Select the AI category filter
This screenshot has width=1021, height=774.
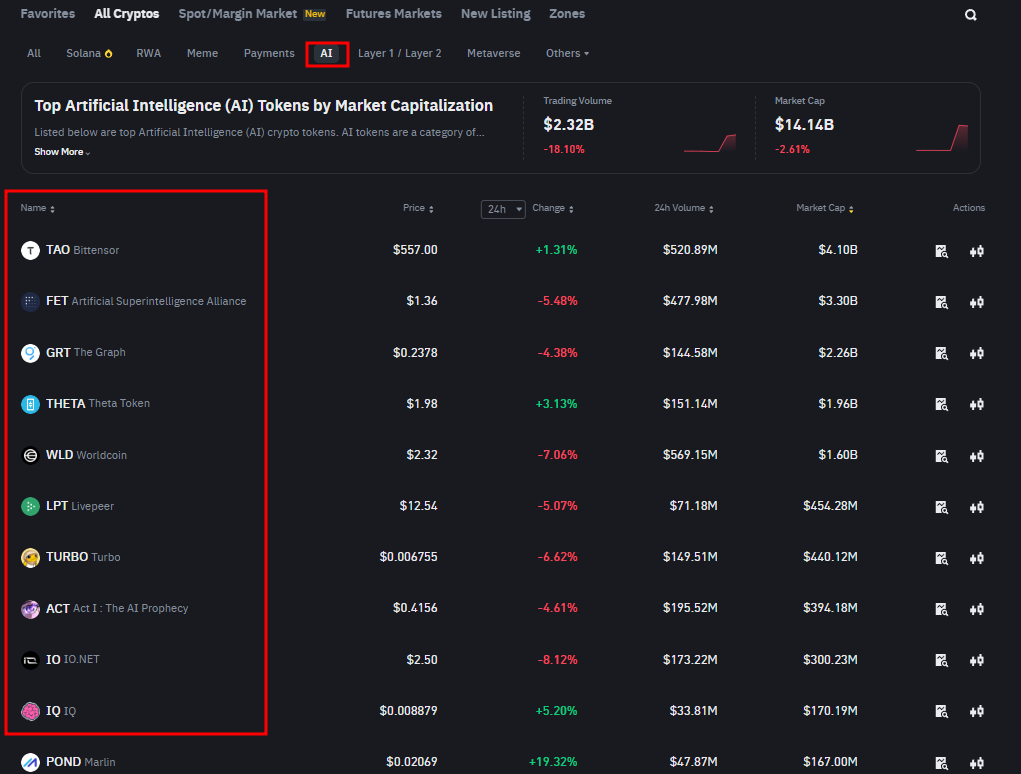(326, 53)
